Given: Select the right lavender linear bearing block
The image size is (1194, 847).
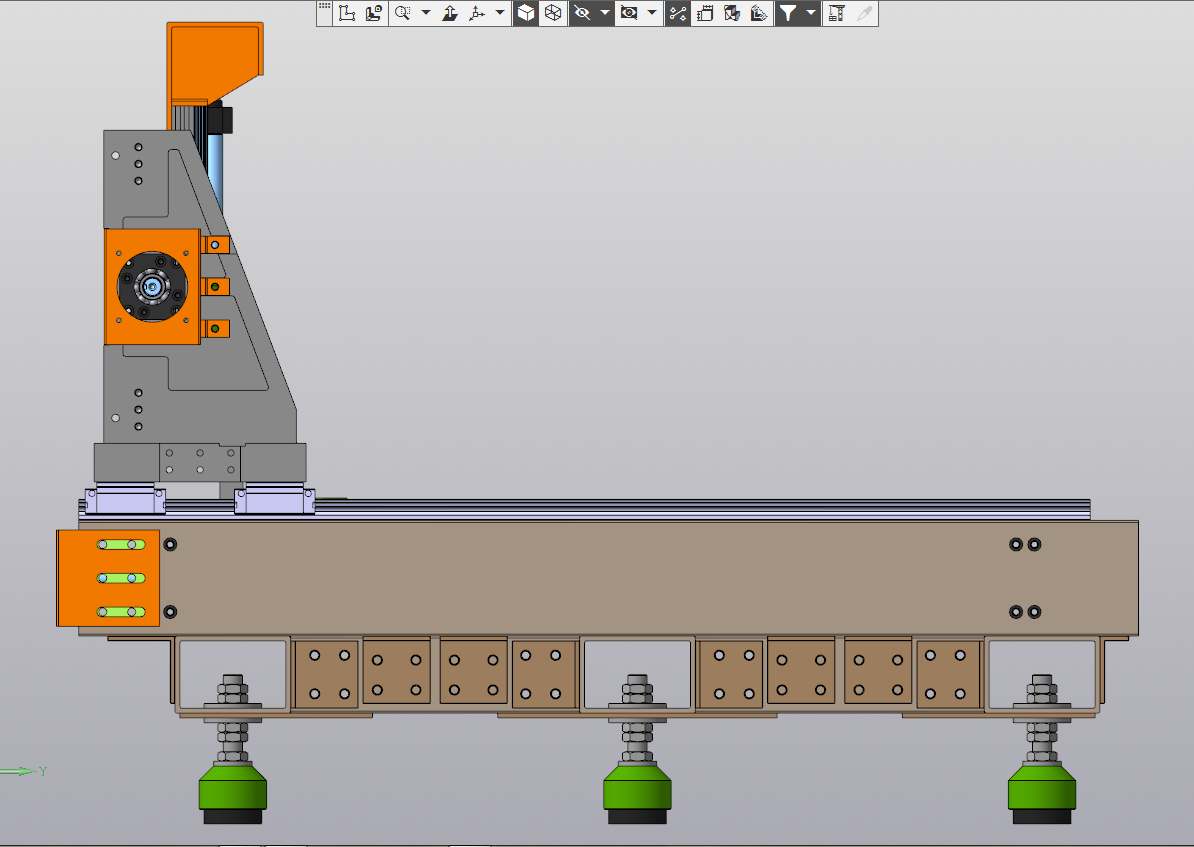Looking at the screenshot, I should (274, 501).
